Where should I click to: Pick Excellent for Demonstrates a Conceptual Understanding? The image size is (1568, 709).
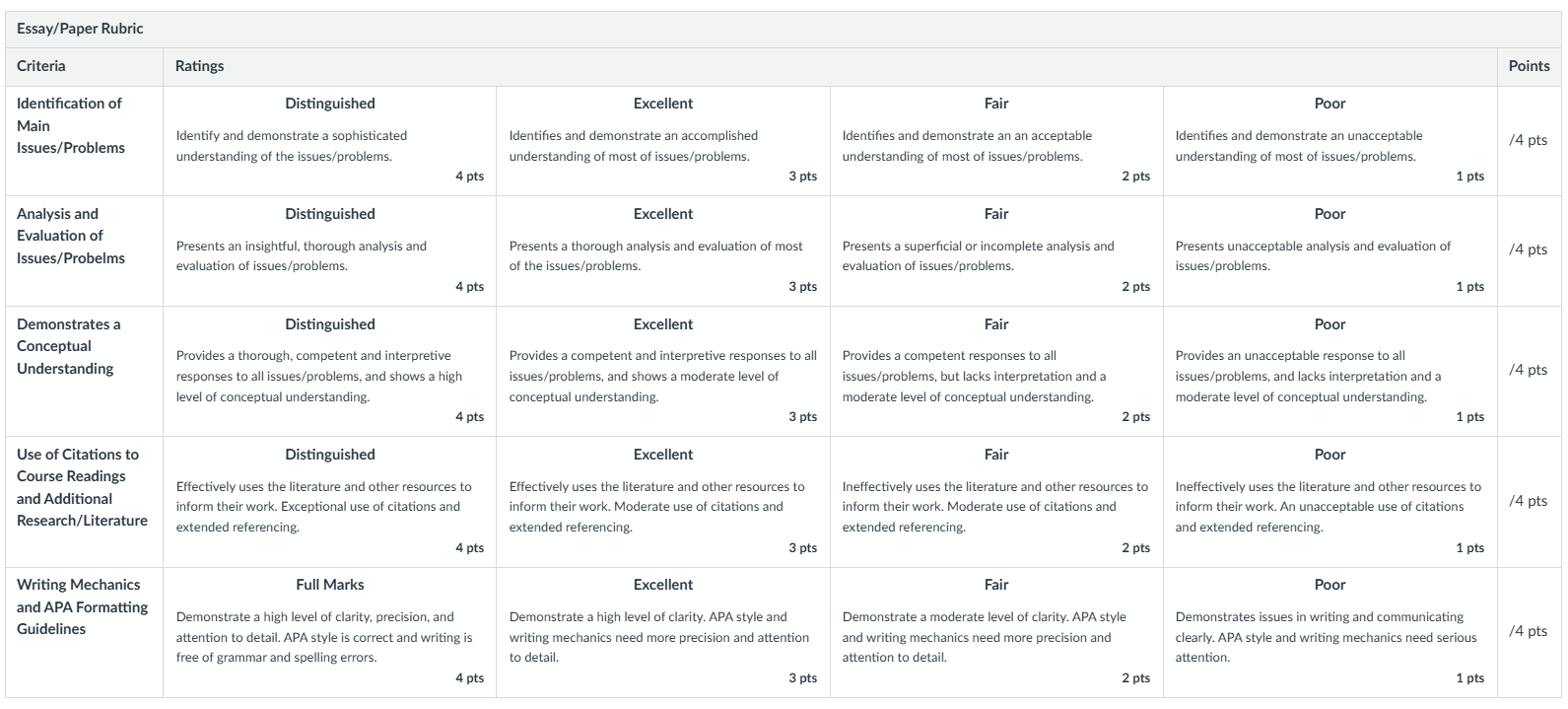663,371
